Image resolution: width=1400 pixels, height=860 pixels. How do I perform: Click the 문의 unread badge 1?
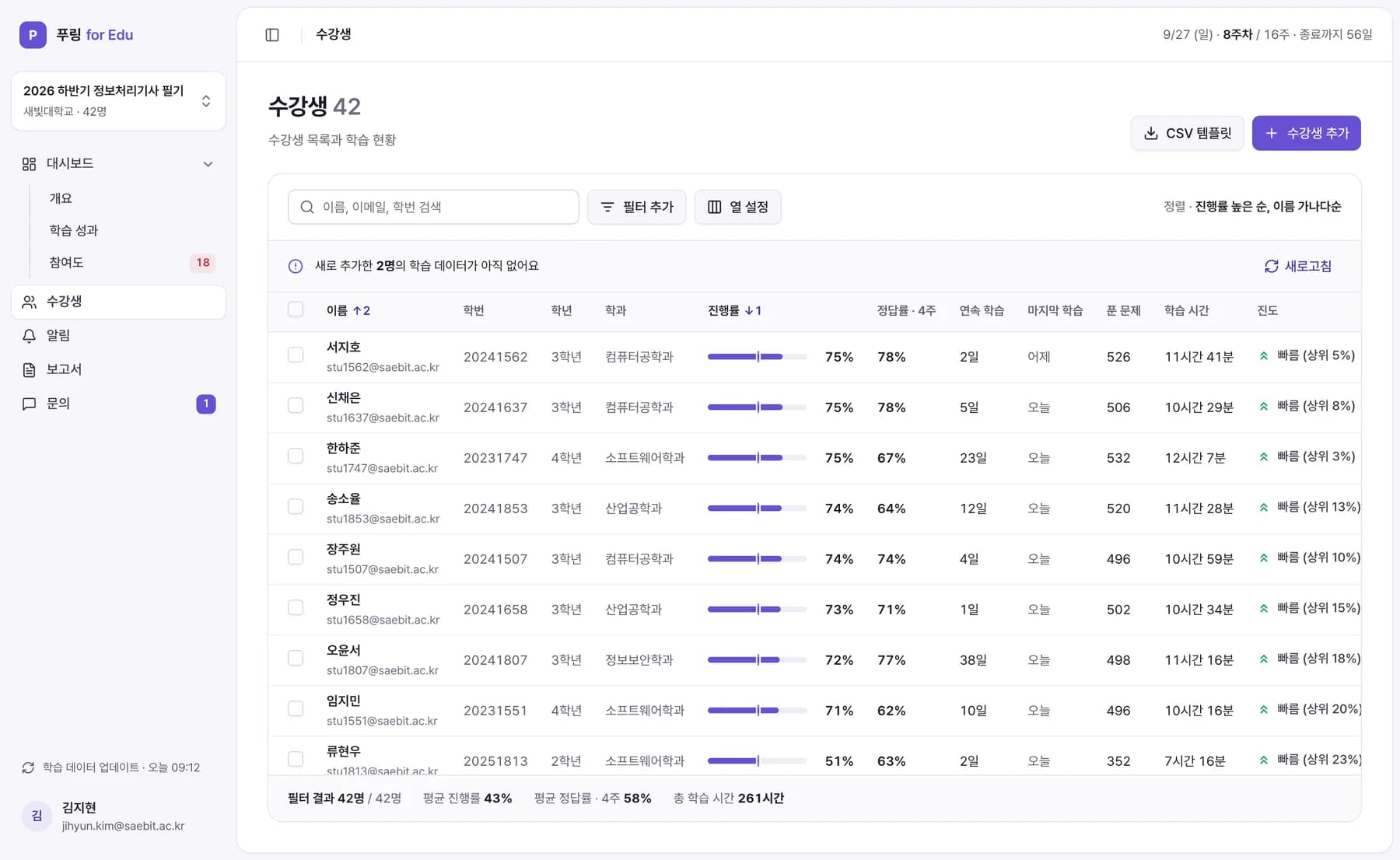pyautogui.click(x=205, y=404)
